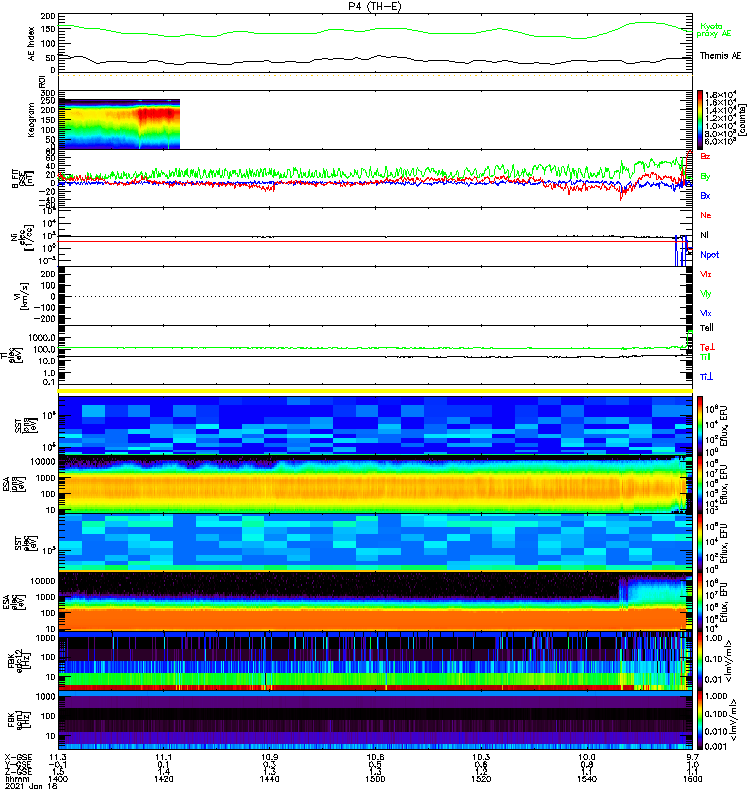750x800 pixels.
Task: Select the SST ion spectrogram panel
Action: pos(376,424)
